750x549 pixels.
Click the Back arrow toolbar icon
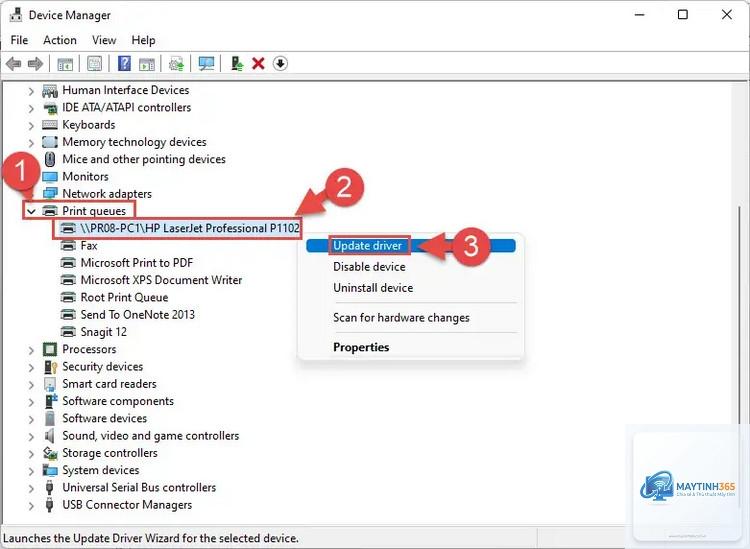tap(14, 63)
